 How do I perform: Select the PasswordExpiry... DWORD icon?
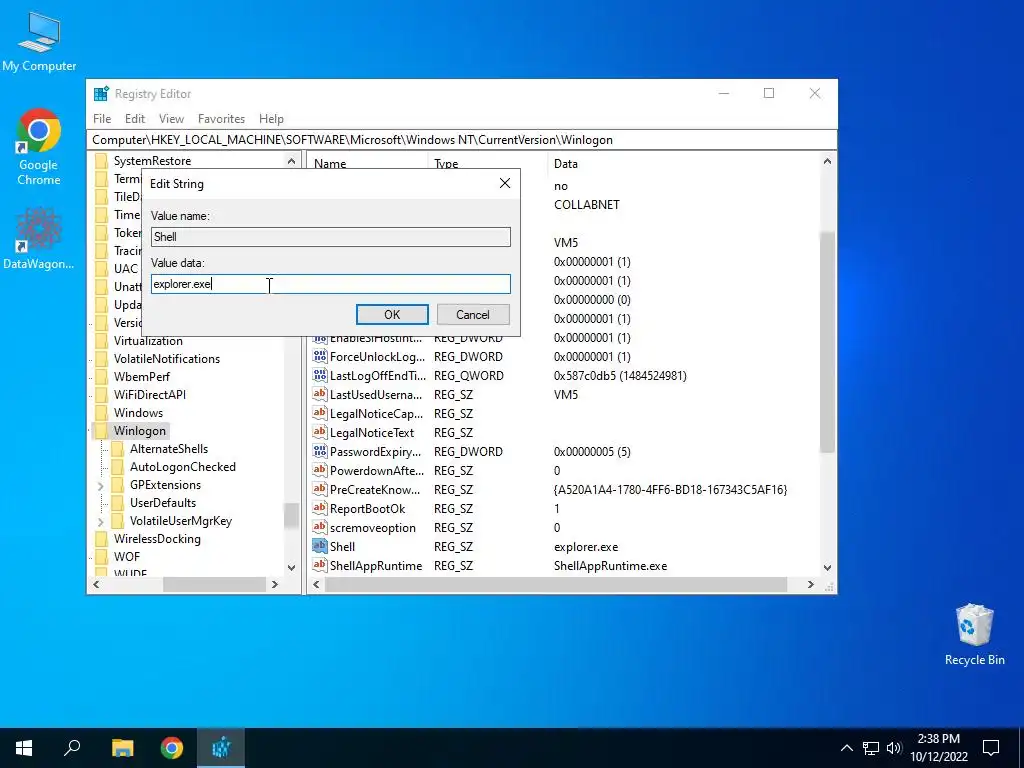click(319, 451)
